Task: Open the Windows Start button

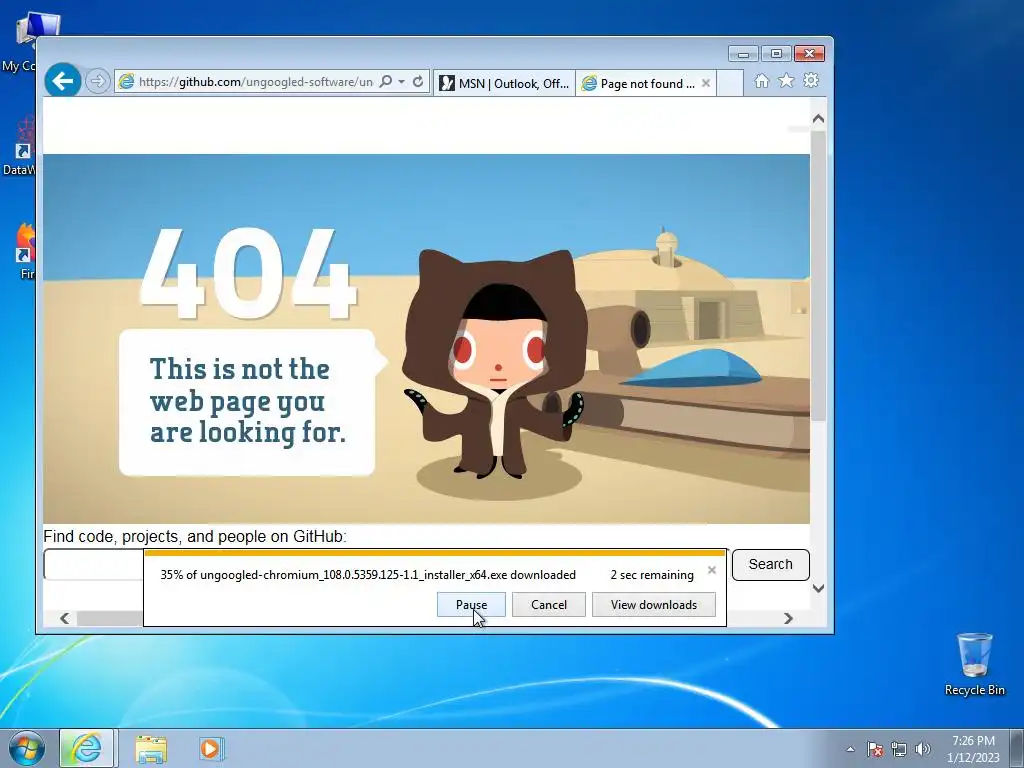Action: pos(27,748)
